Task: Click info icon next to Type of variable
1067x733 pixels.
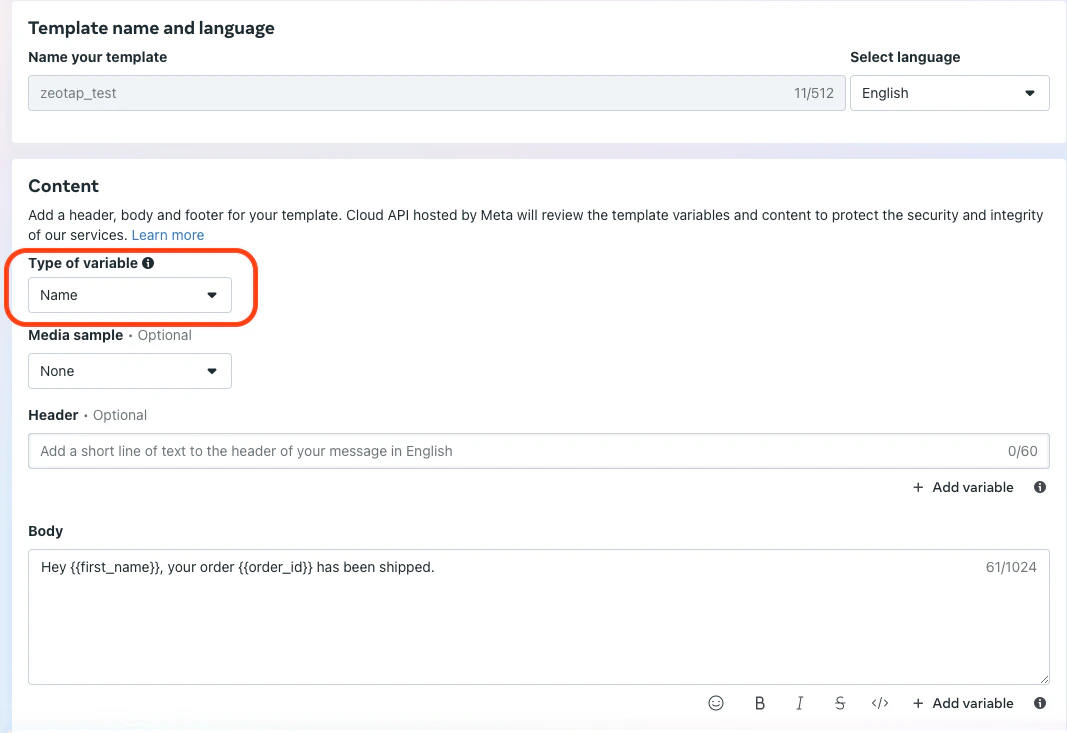Action: coord(148,263)
